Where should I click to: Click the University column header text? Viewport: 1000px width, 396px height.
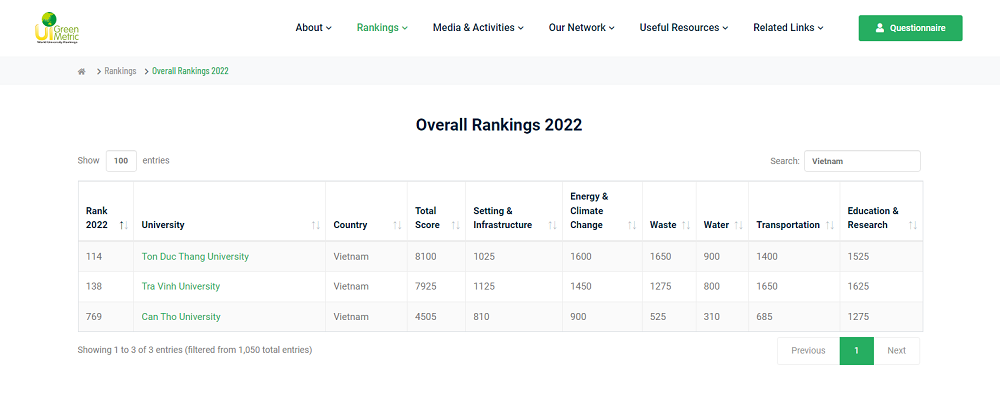coord(163,224)
